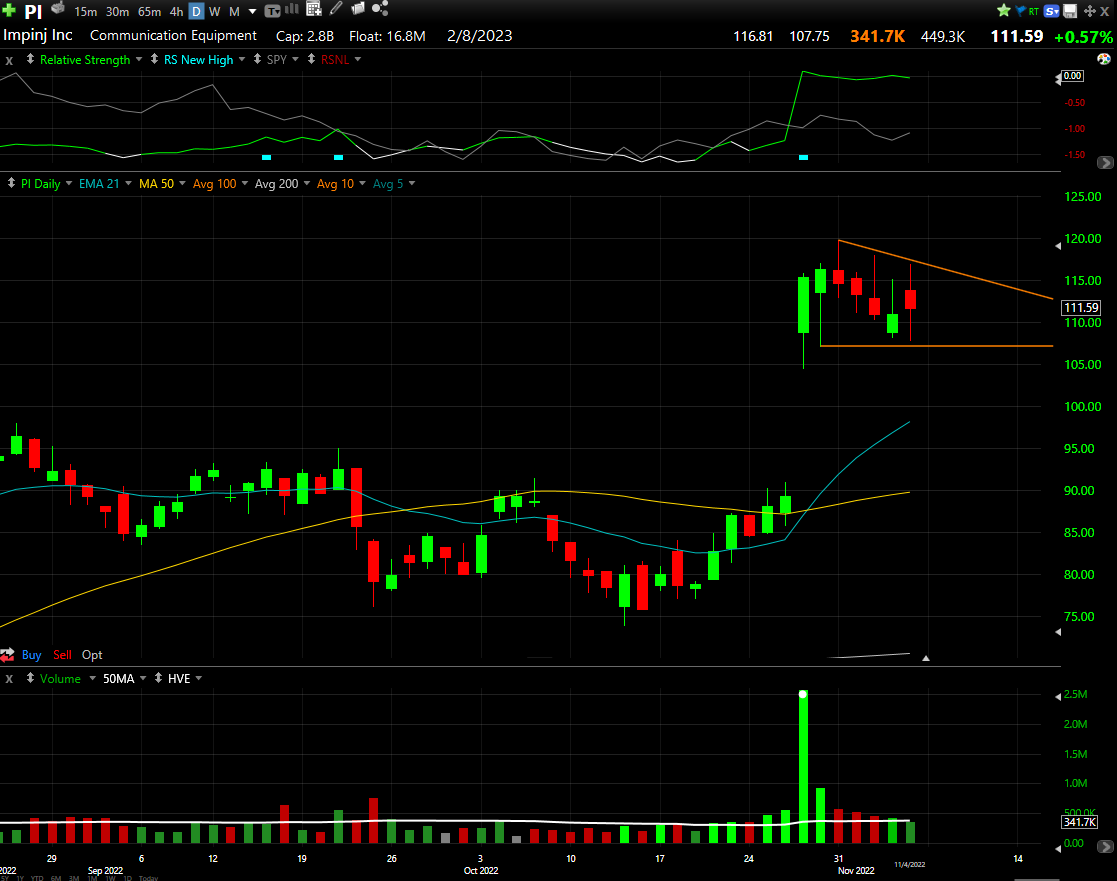Open HVE indicator dropdown
The height and width of the screenshot is (881, 1117).
199,678
